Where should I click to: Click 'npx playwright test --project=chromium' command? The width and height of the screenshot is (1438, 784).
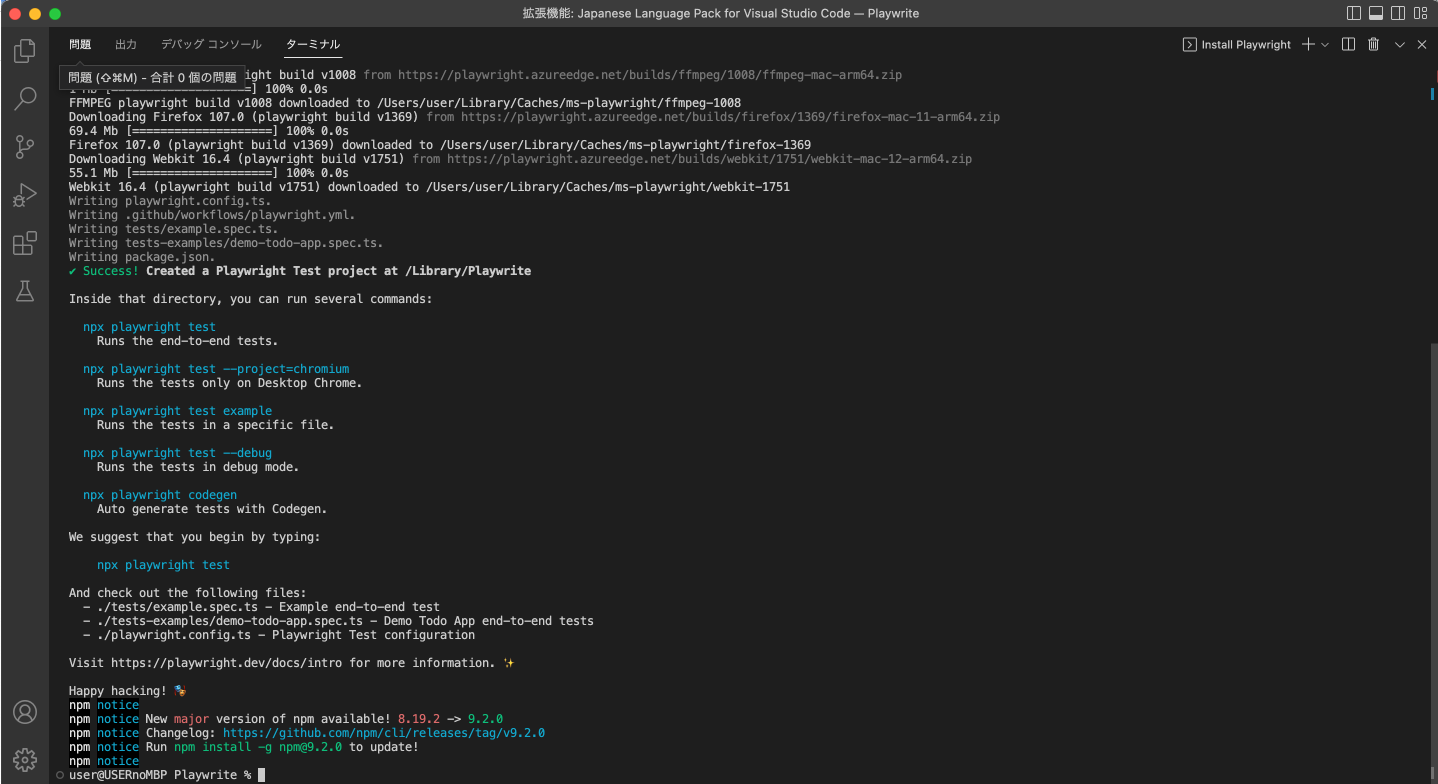(216, 369)
